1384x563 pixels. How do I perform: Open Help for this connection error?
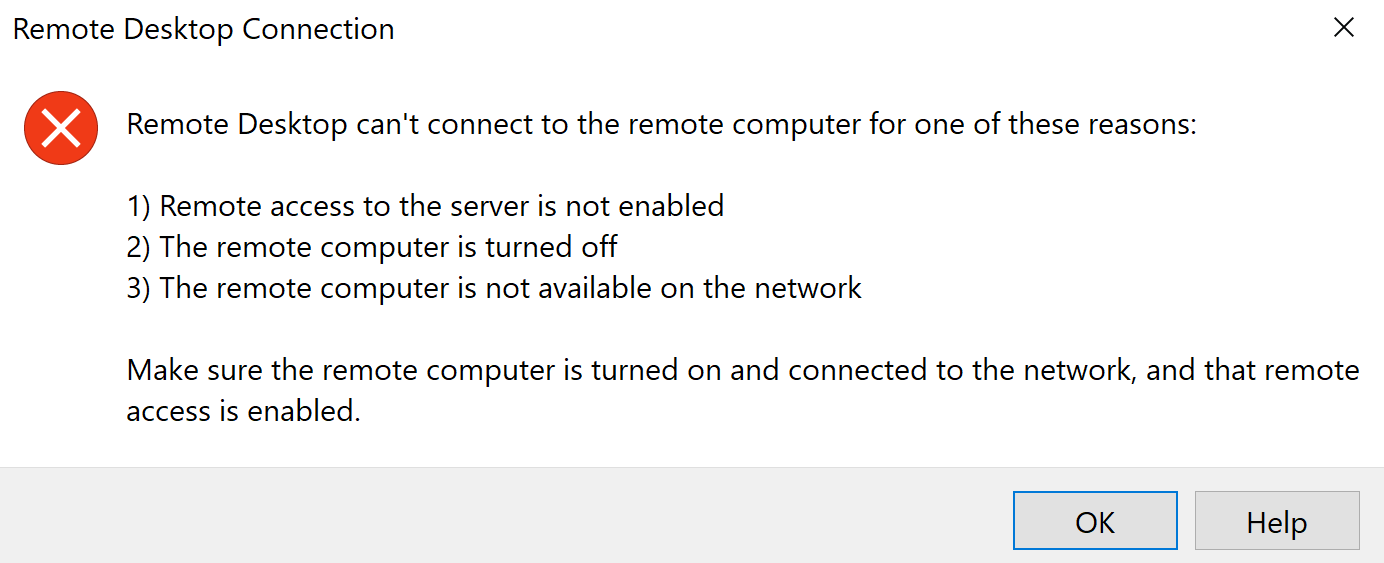pyautogui.click(x=1277, y=521)
